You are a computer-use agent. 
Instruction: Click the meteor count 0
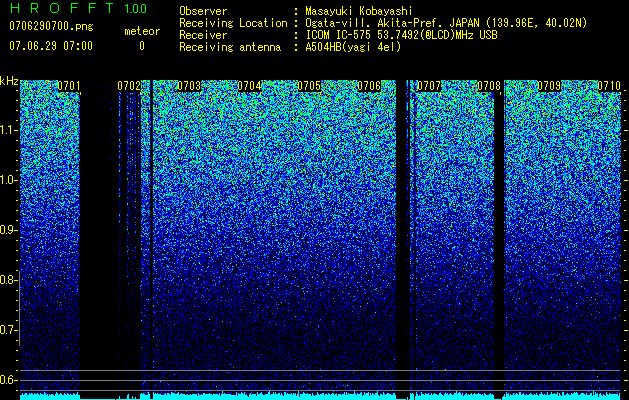coord(142,46)
